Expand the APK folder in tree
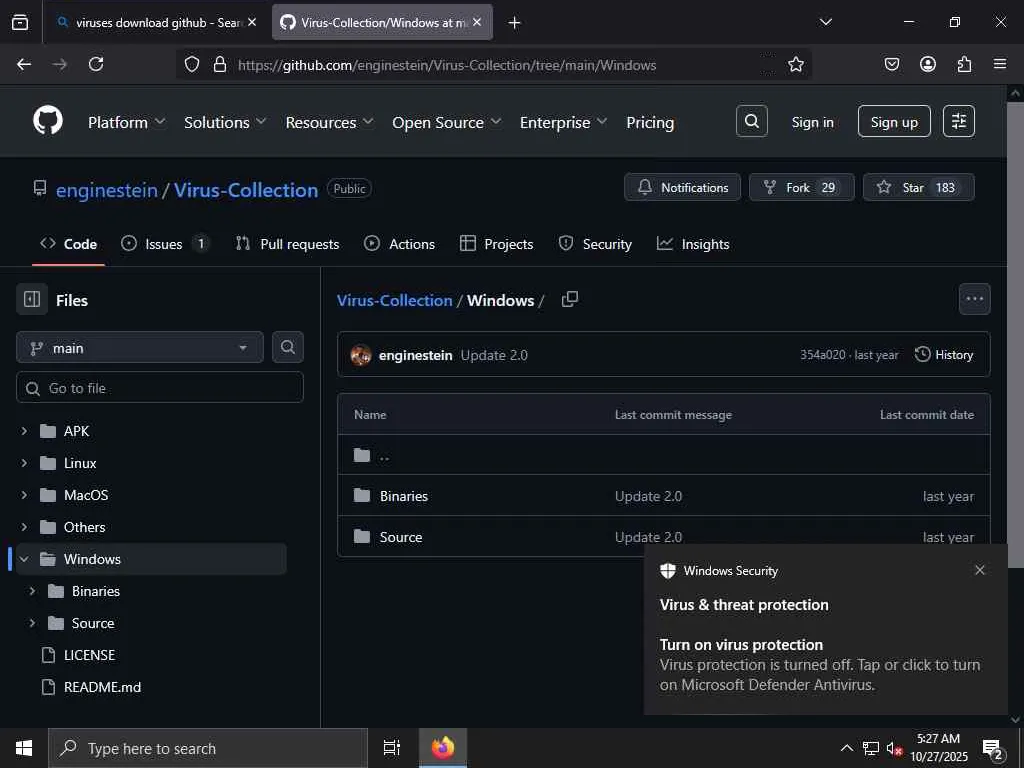The height and width of the screenshot is (768, 1024). click(x=24, y=431)
